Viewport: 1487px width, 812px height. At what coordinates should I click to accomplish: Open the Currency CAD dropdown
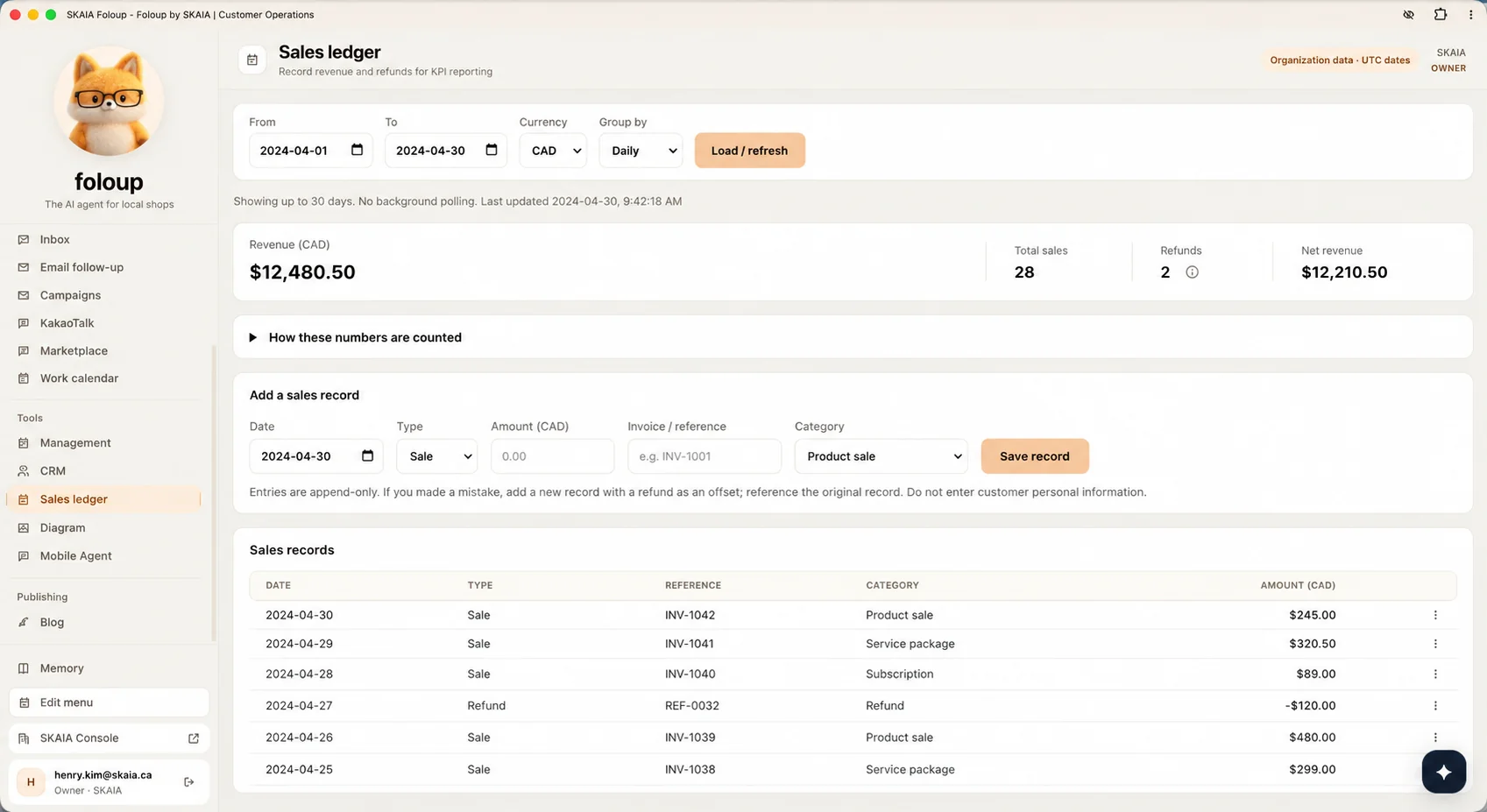point(553,151)
